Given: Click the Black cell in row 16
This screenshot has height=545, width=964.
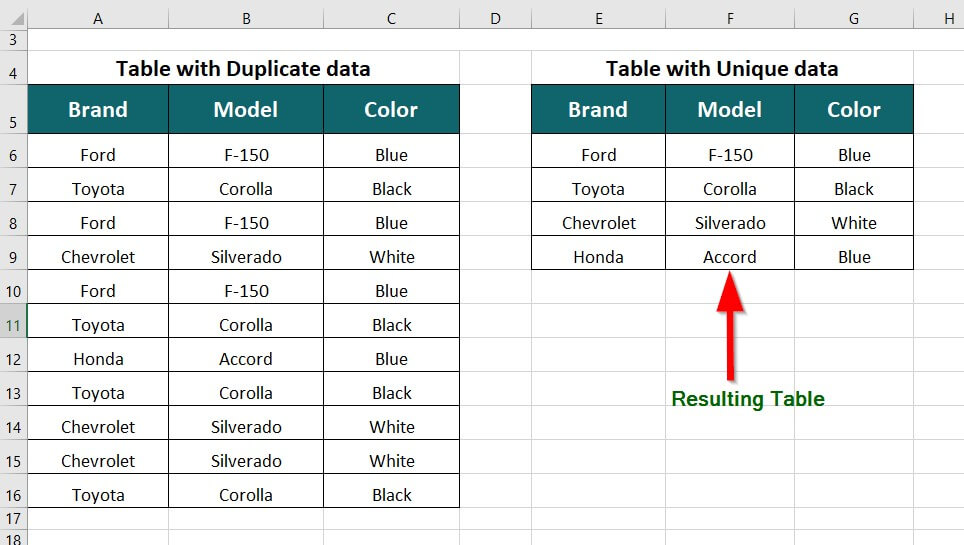Looking at the screenshot, I should pyautogui.click(x=391, y=495).
